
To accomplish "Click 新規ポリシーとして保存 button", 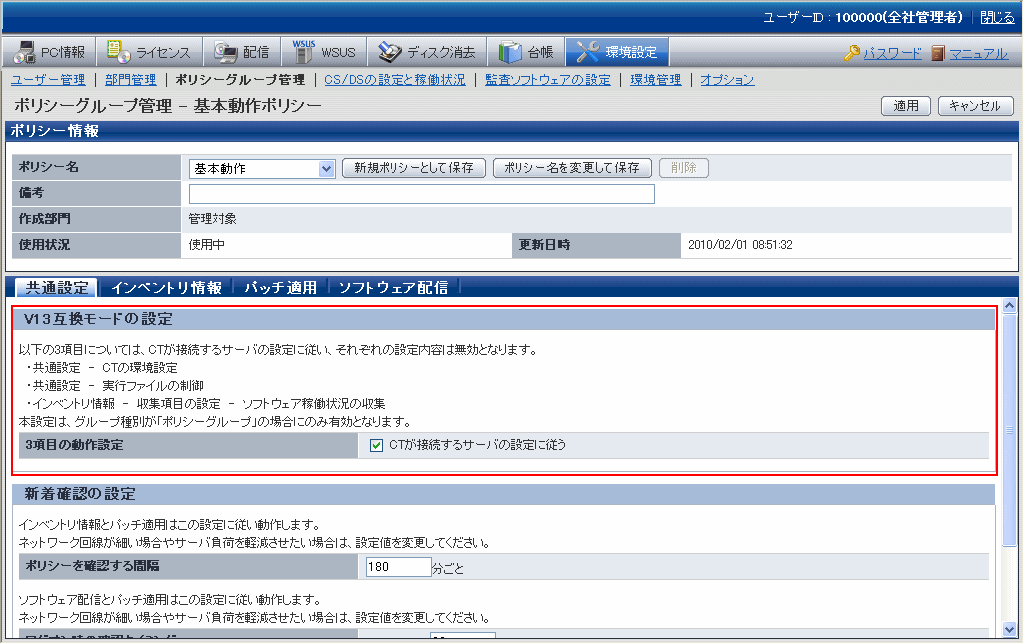I will point(414,168).
